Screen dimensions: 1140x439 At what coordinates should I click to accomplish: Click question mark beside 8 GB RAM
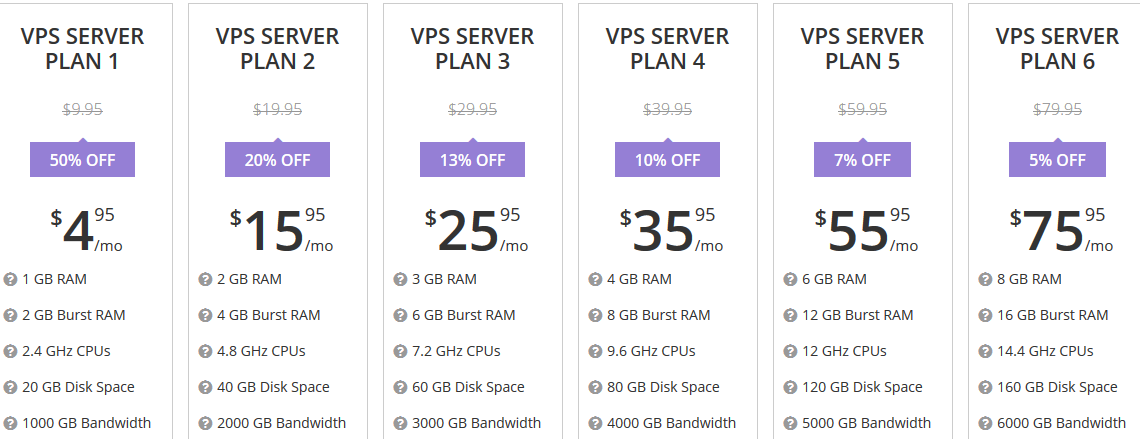pyautogui.click(x=984, y=279)
